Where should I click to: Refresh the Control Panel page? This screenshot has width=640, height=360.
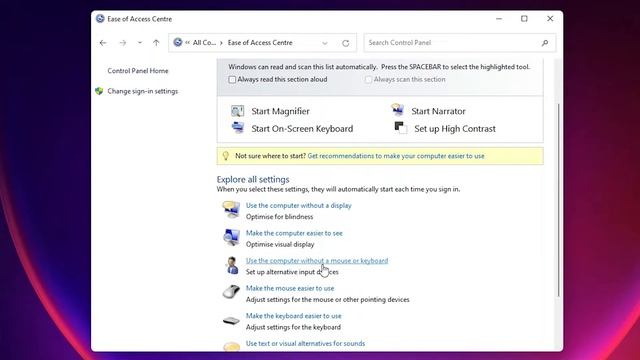click(346, 43)
